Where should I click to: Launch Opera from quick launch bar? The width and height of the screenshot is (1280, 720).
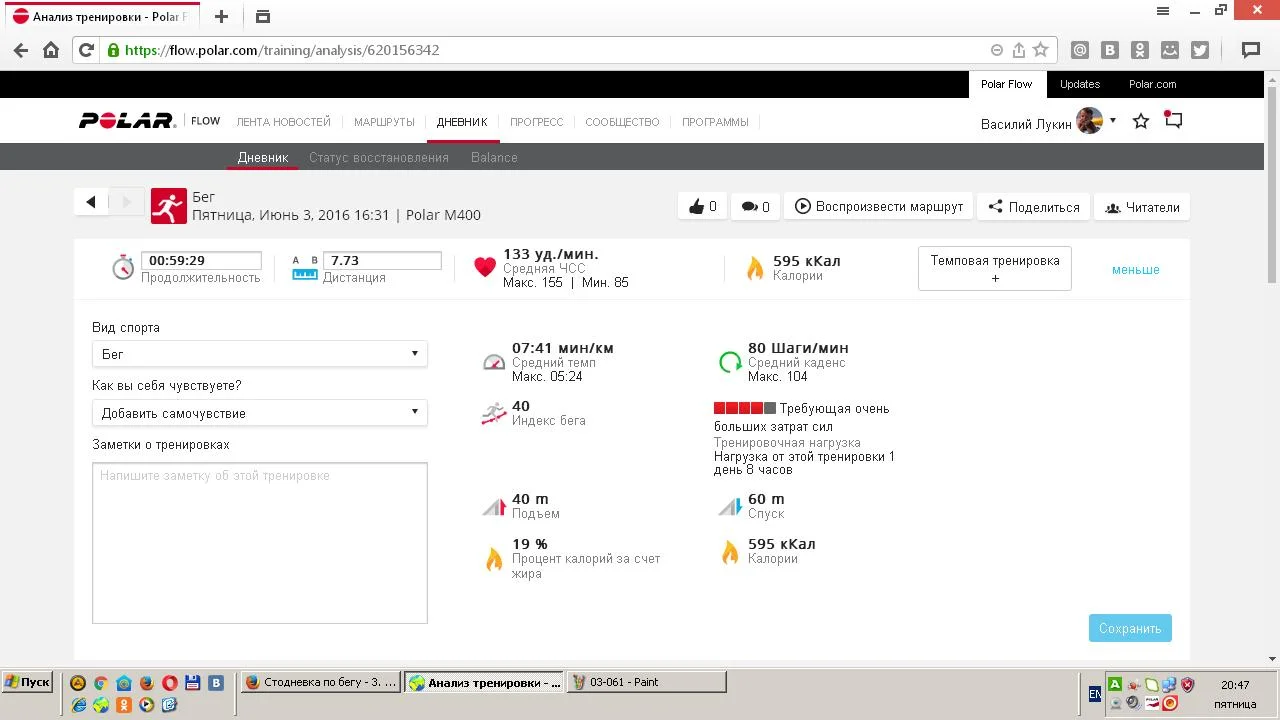coord(170,683)
